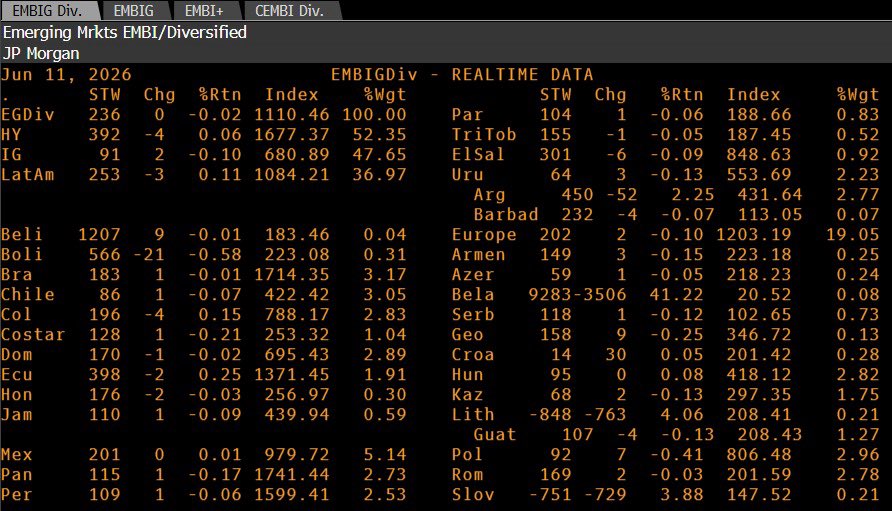
Task: Select the HY row label
Action: (11, 134)
